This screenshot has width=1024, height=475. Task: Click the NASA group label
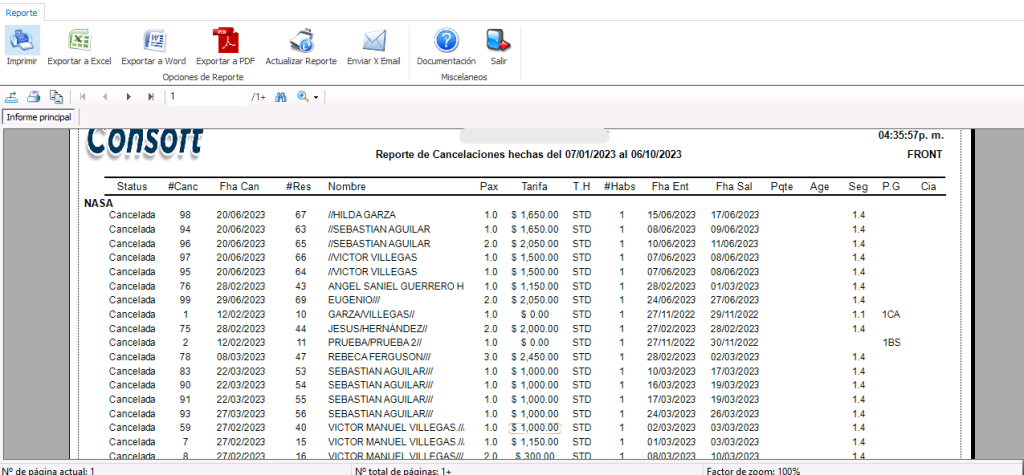(99, 203)
